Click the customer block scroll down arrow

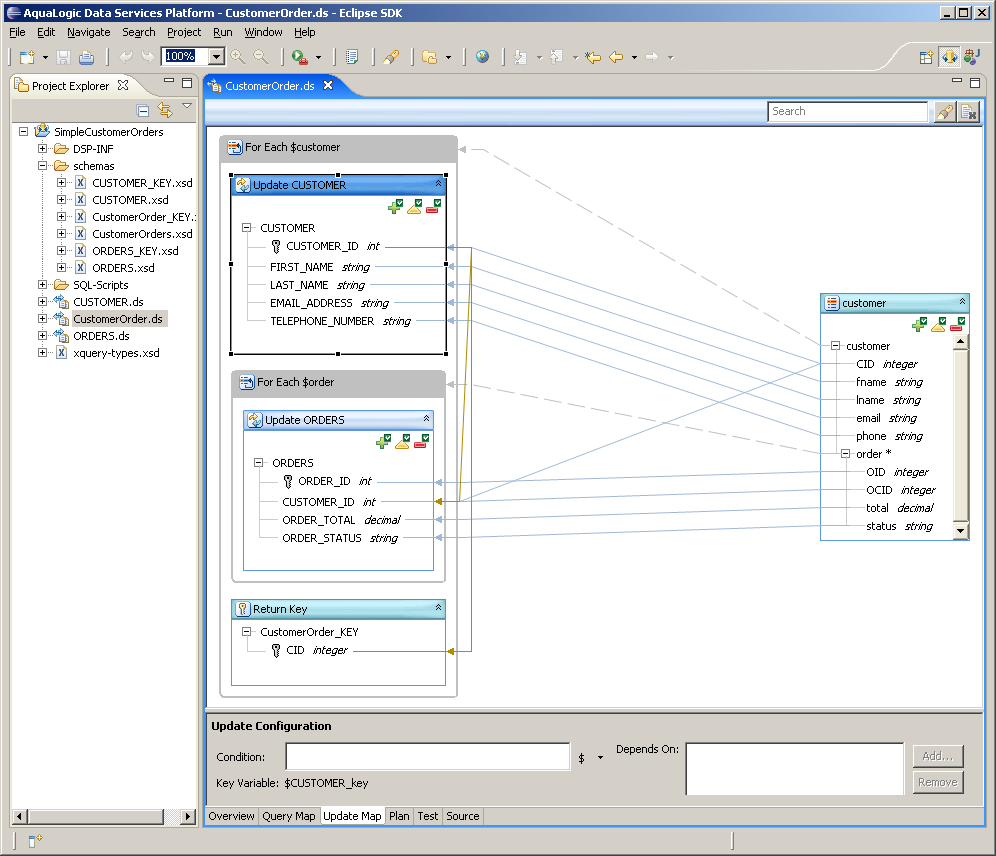pyautogui.click(x=960, y=530)
